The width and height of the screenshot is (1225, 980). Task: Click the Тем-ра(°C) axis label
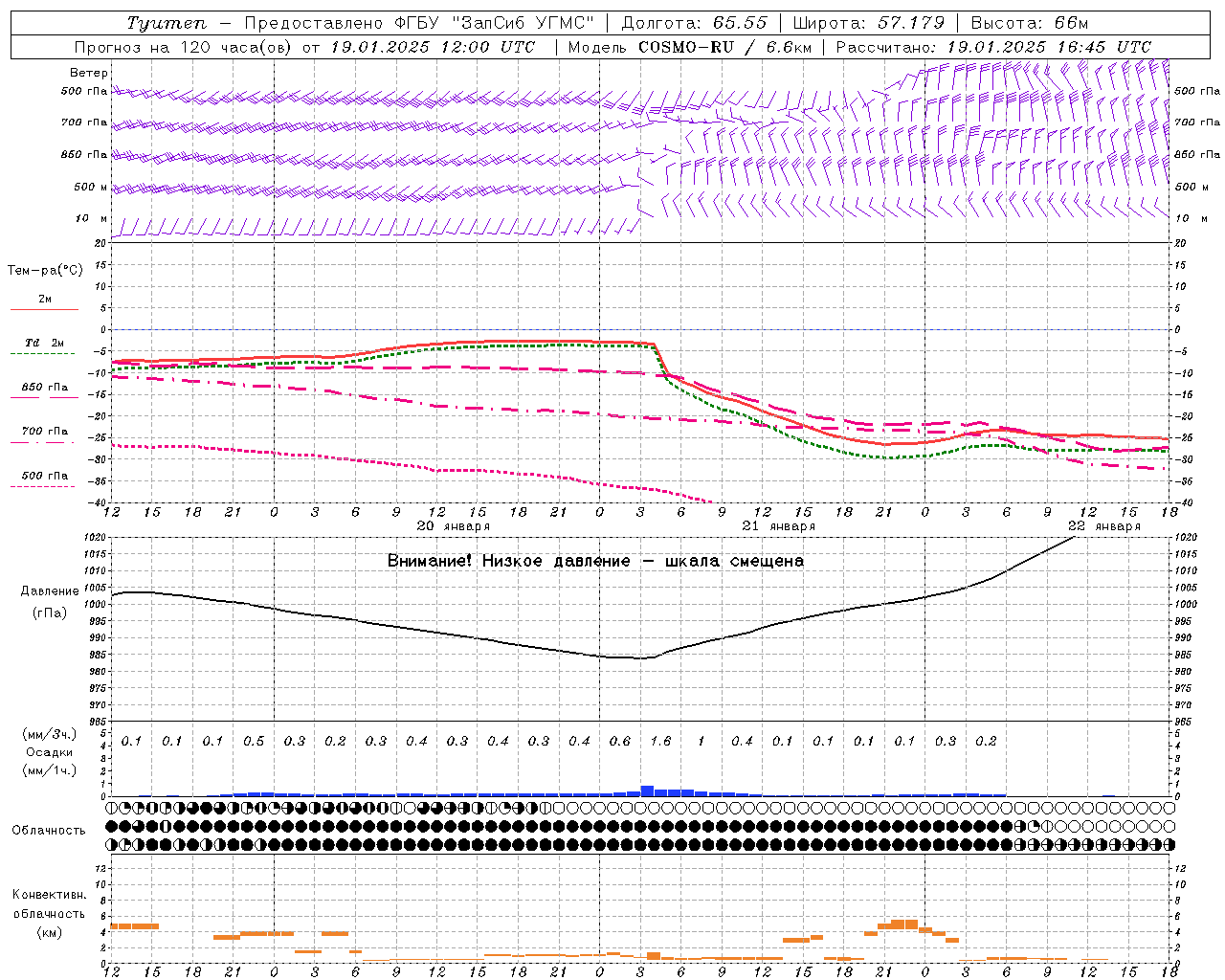tap(45, 271)
